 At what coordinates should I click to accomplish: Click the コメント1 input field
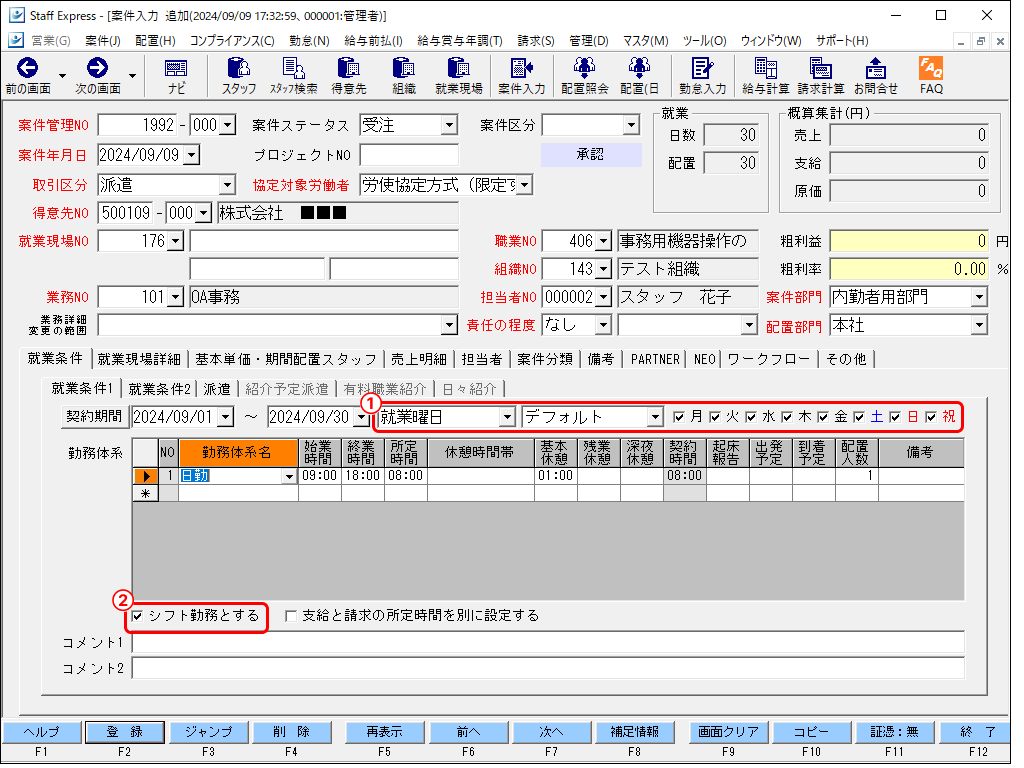coord(548,642)
